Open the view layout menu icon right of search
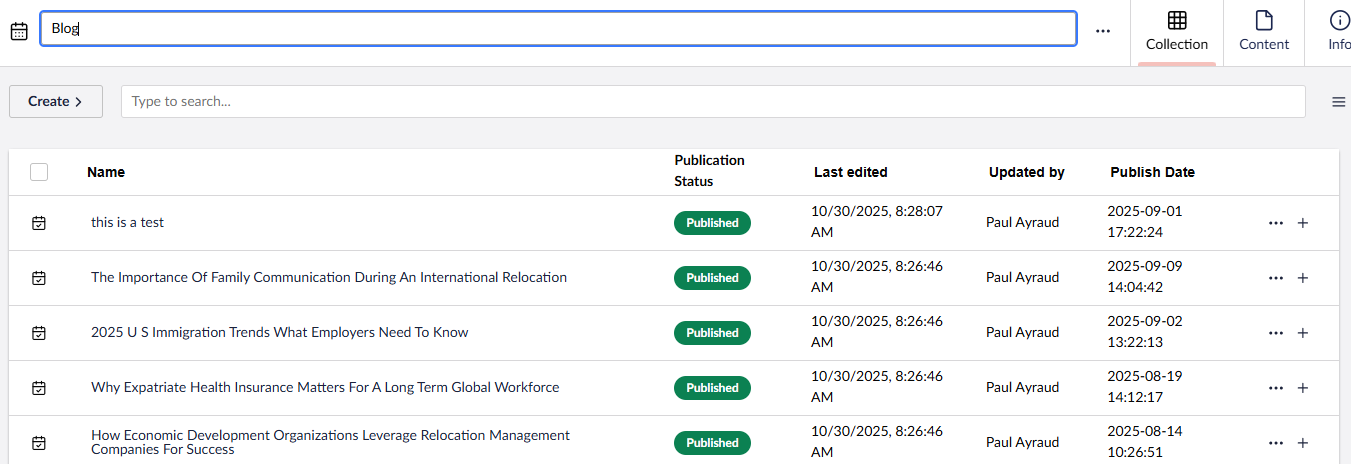Viewport: 1351px width, 464px height. point(1338,101)
